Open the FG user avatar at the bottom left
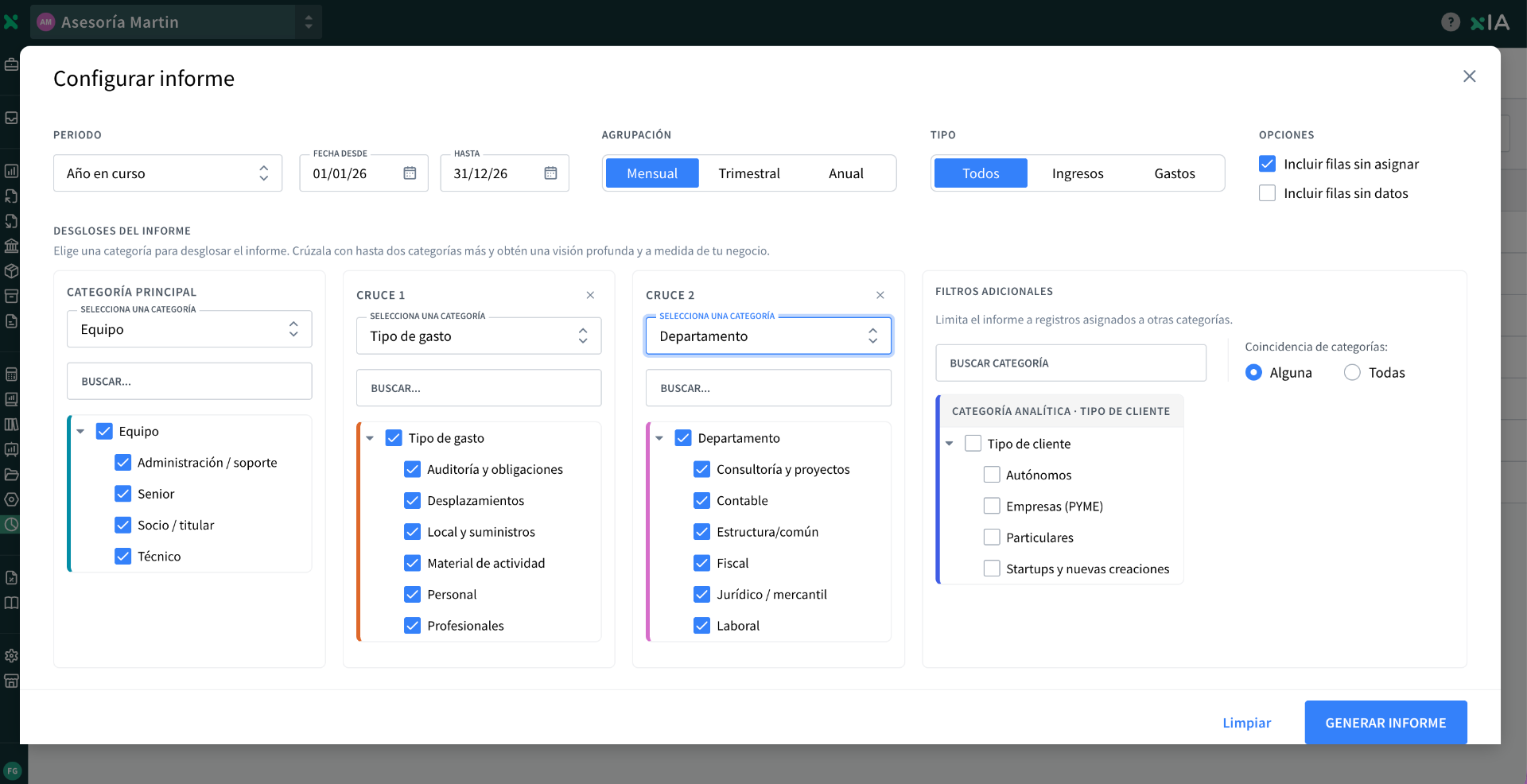Viewport: 1527px width, 784px height. pos(12,770)
